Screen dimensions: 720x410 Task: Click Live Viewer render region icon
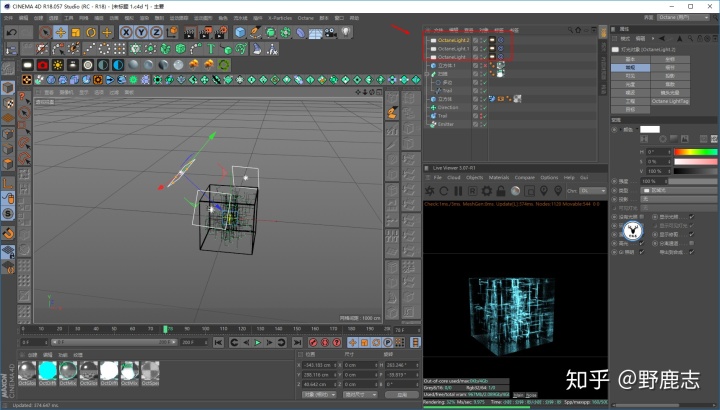pyautogui.click(x=529, y=191)
